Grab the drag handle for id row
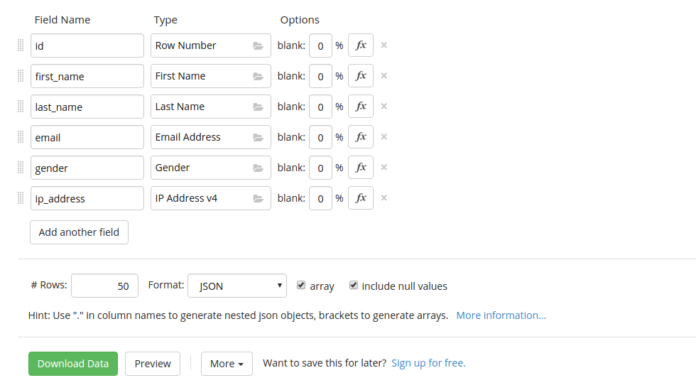Image resolution: width=696 pixels, height=390 pixels. point(20,45)
